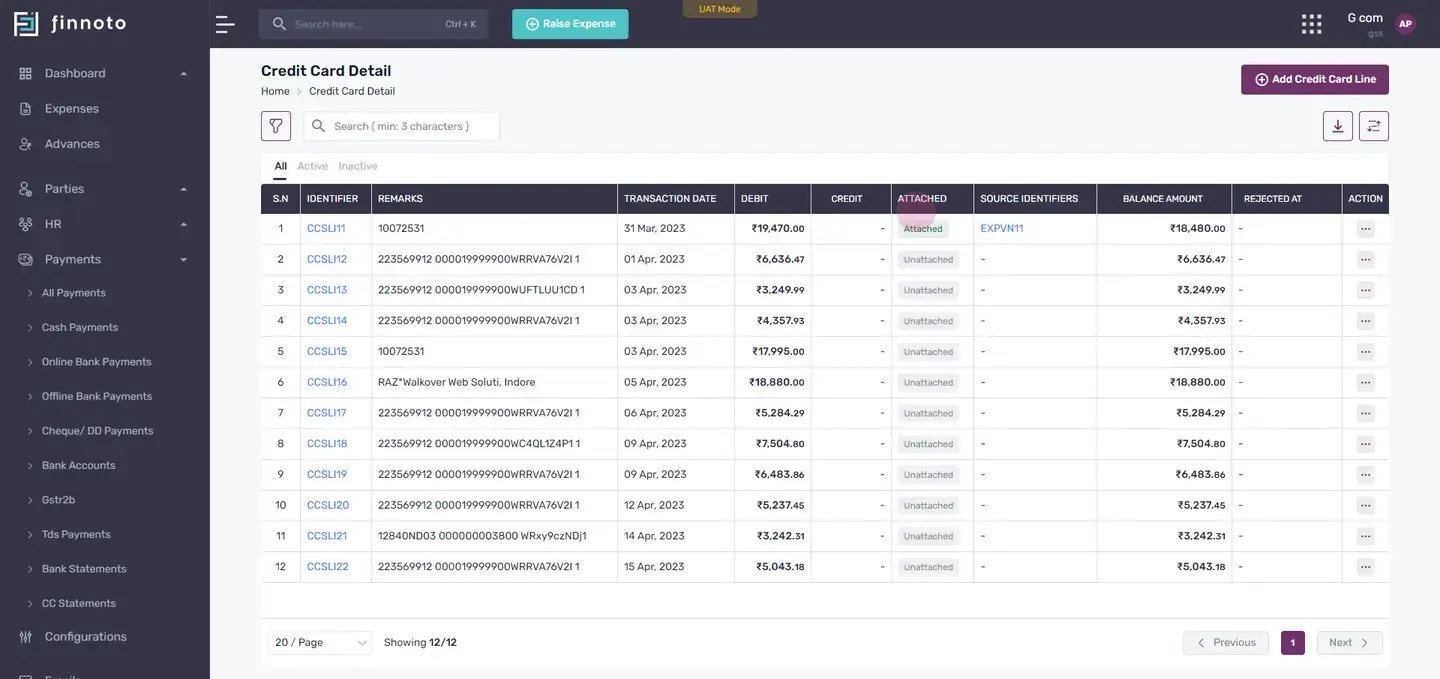Go to Cash Payments
Screen dimensions: 1440x679
(x=80, y=327)
